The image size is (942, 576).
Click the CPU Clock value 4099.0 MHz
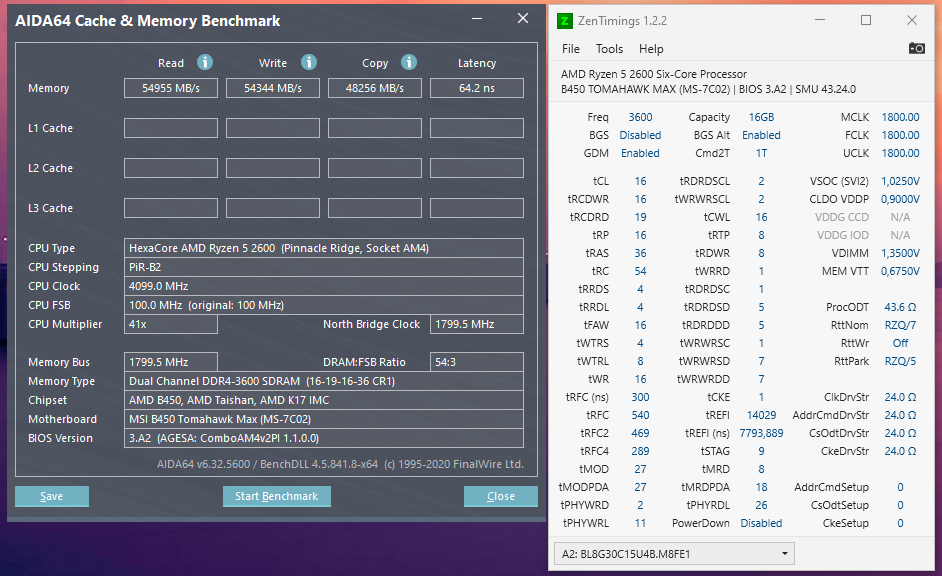(324, 286)
